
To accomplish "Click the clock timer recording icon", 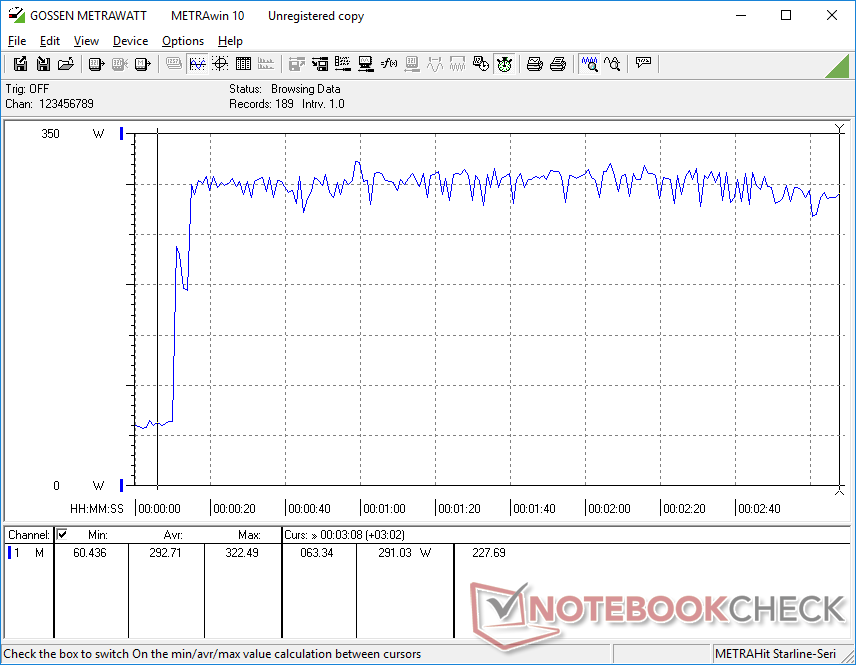I will (x=480, y=64).
